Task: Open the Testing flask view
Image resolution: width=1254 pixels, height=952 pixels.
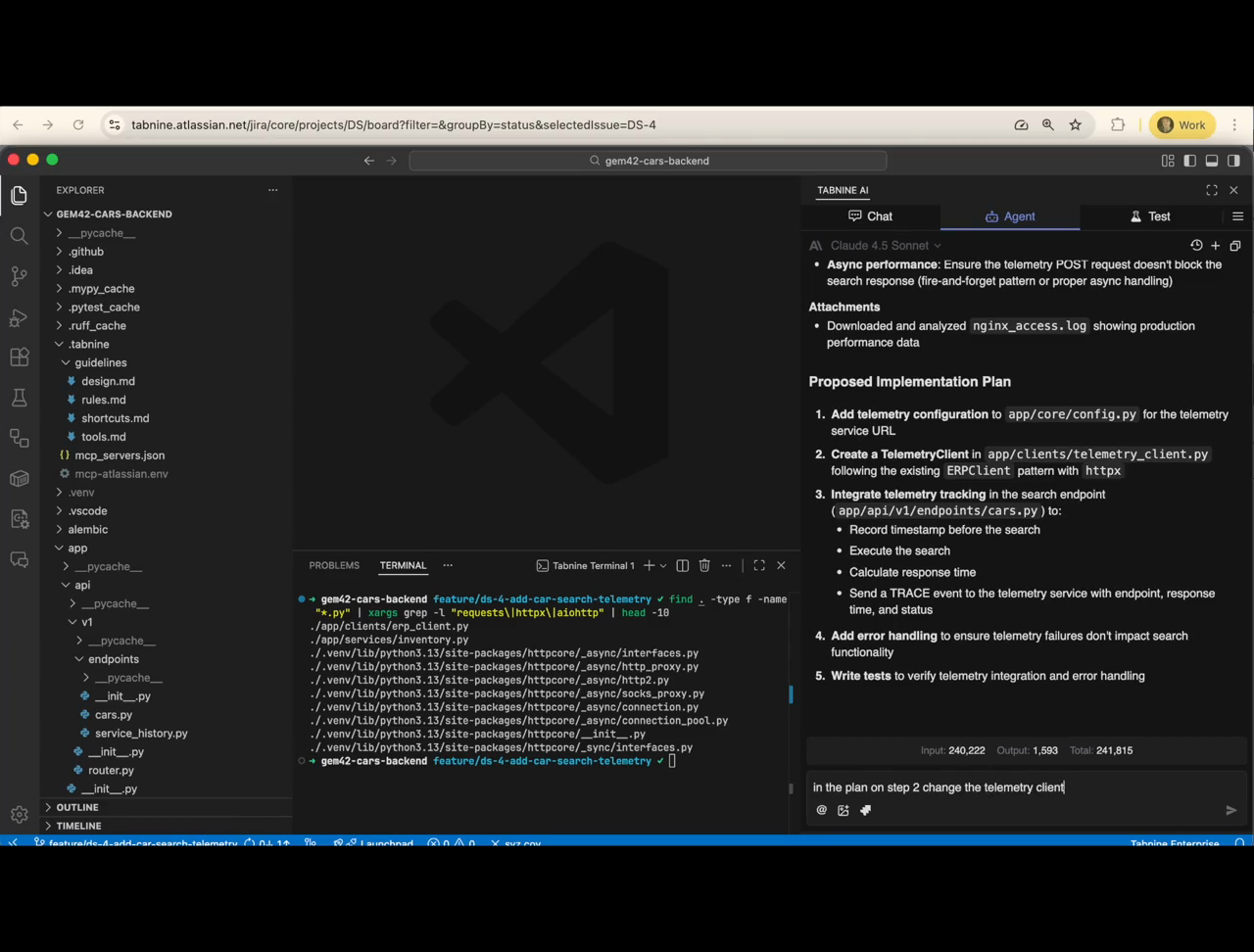Action: 19,398
